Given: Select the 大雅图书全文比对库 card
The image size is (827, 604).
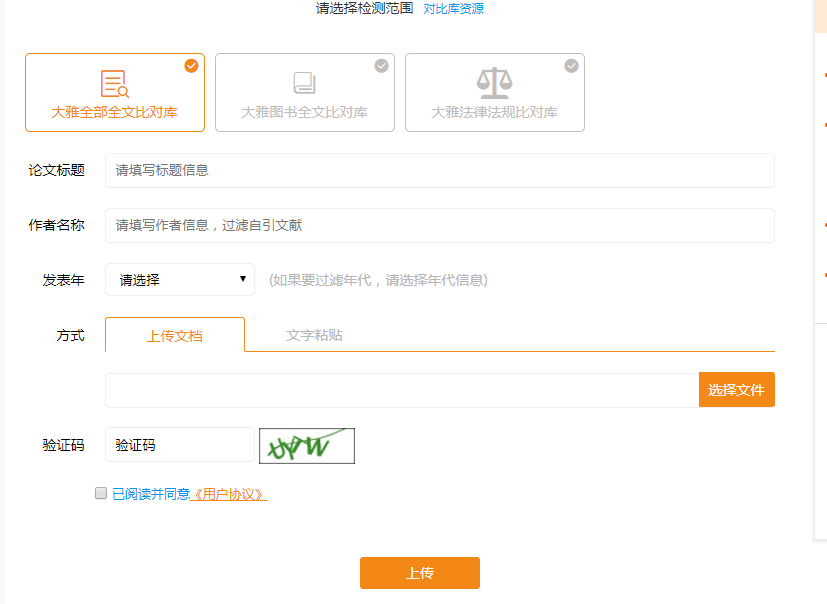Looking at the screenshot, I should (305, 92).
